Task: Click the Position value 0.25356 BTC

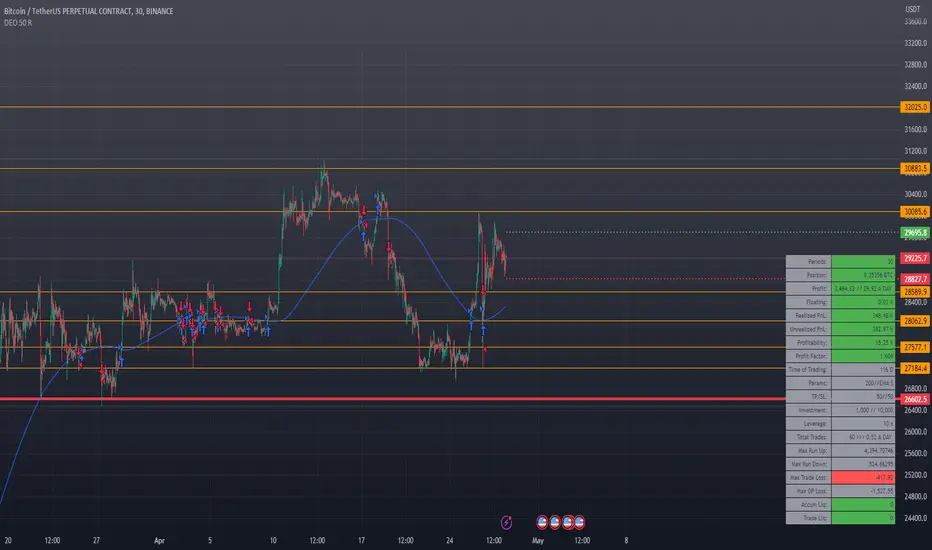Action: click(863, 275)
